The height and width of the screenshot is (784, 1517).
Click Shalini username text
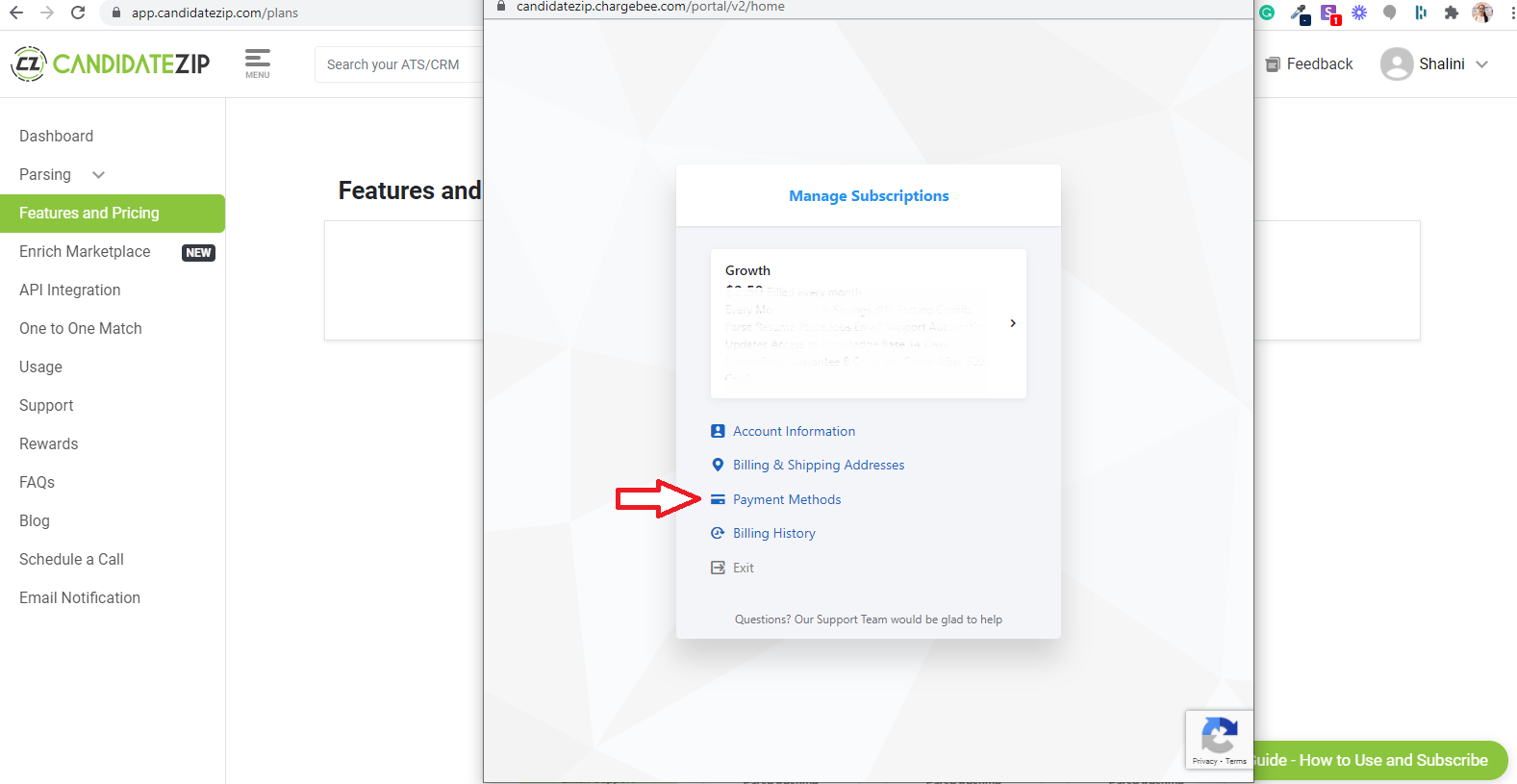tap(1442, 63)
